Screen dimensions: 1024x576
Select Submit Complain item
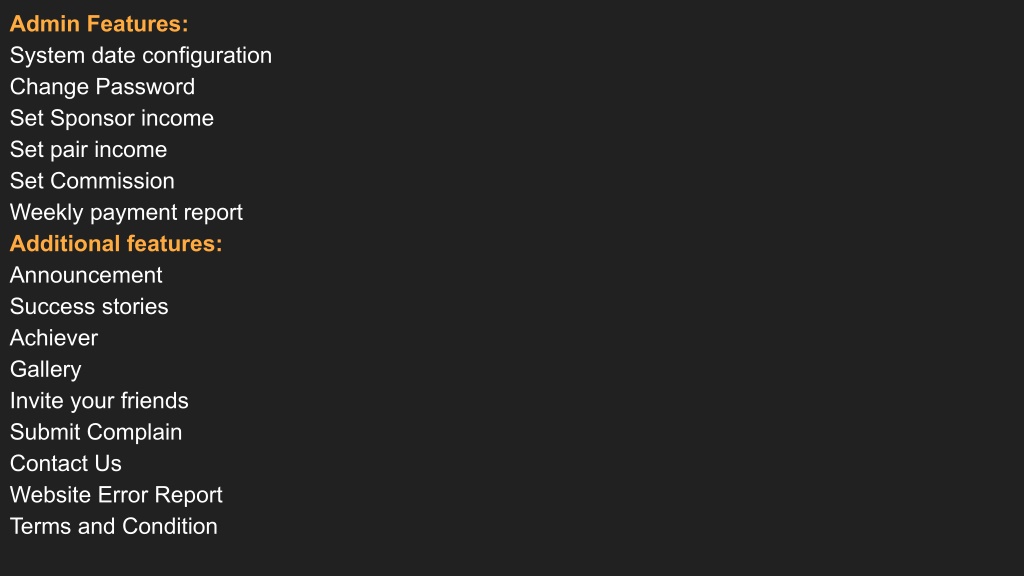pos(95,432)
